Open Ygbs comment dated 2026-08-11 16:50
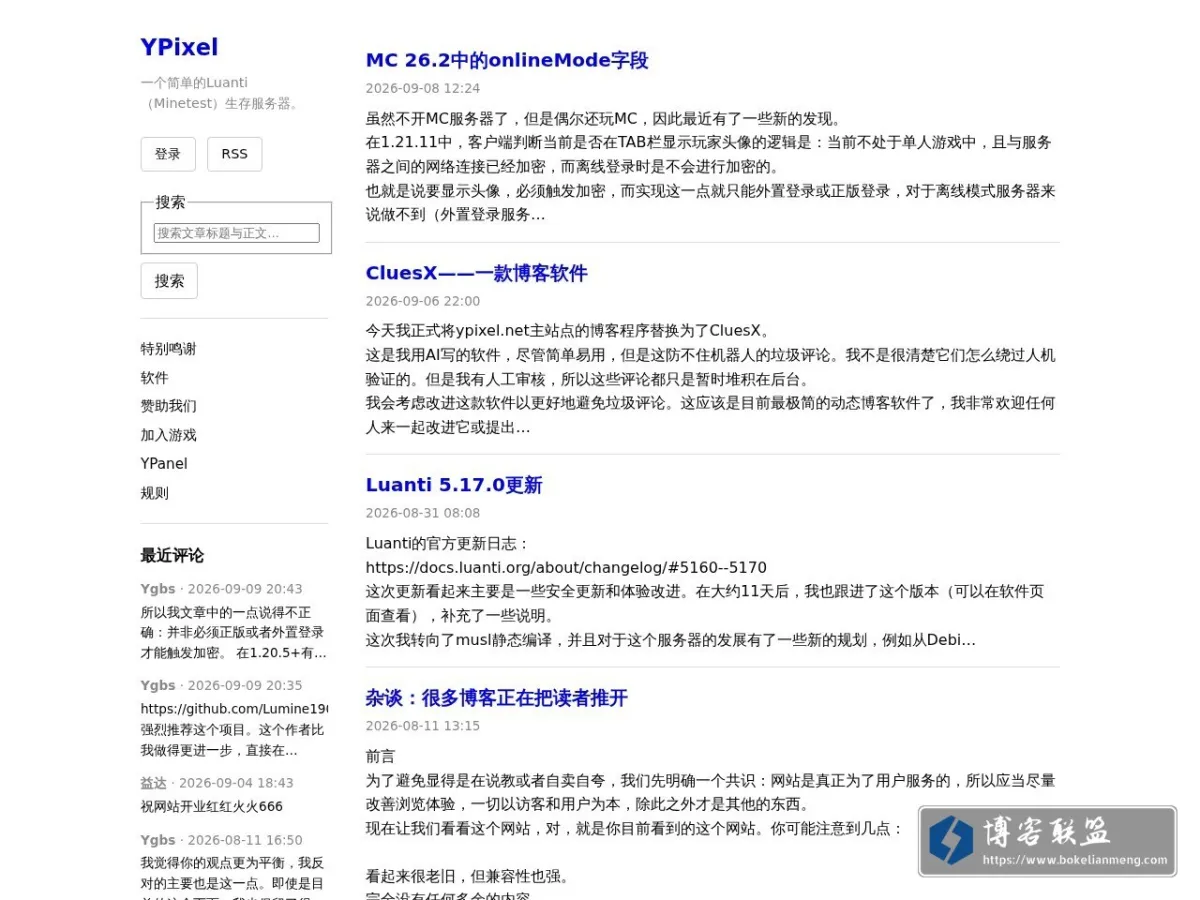The width and height of the screenshot is (1200, 900). point(158,840)
